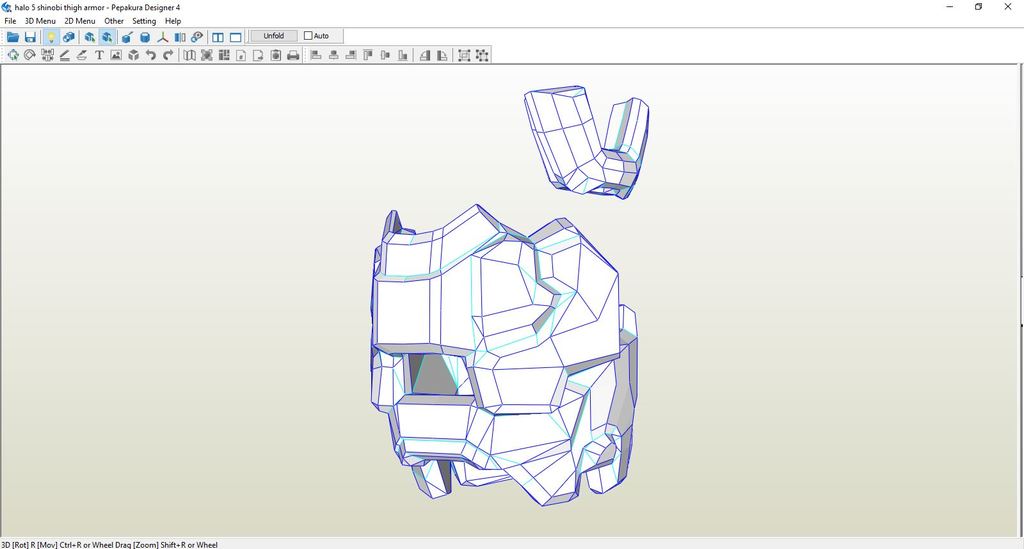Click the Save floppy disk icon

pyautogui.click(x=30, y=37)
